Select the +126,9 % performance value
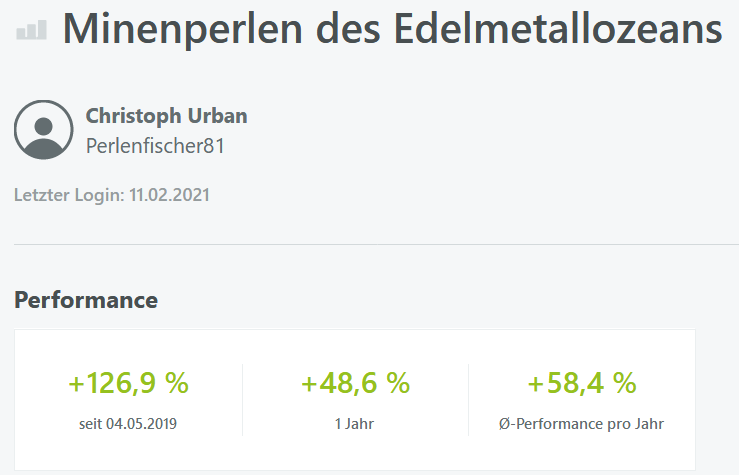The width and height of the screenshot is (739, 475). click(128, 383)
